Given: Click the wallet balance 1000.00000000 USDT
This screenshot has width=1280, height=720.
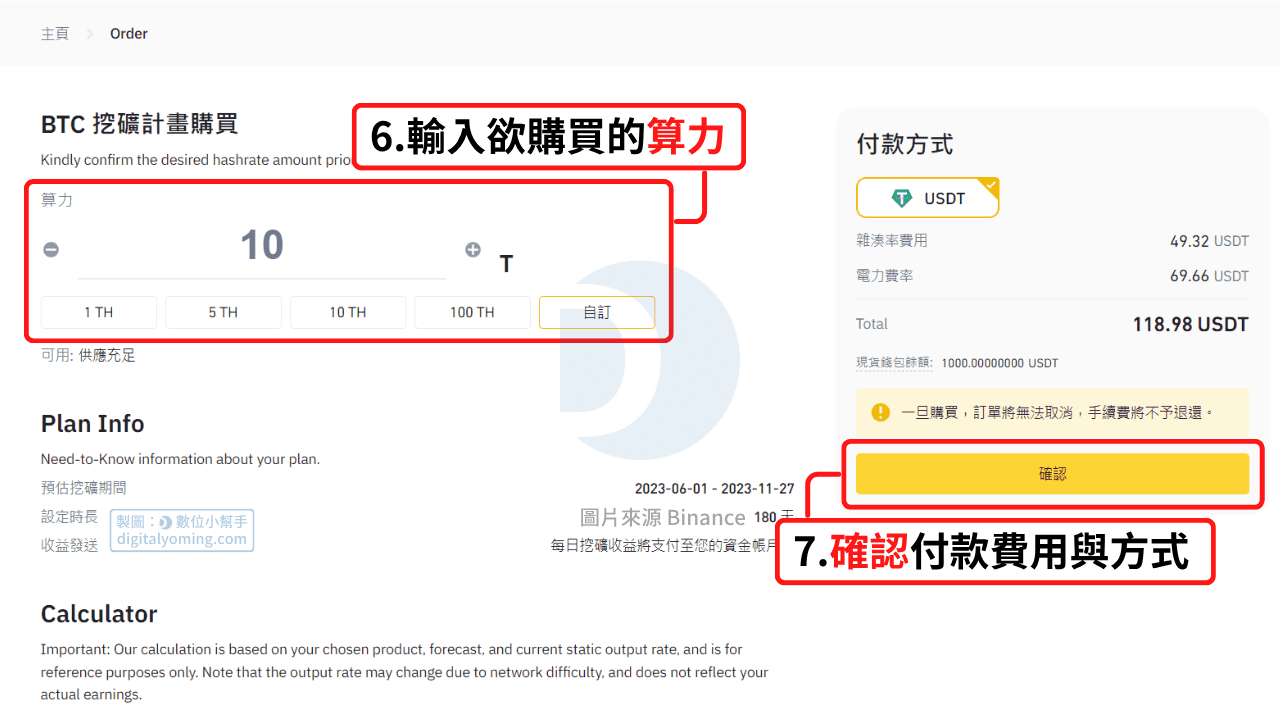Looking at the screenshot, I should click(1000, 363).
